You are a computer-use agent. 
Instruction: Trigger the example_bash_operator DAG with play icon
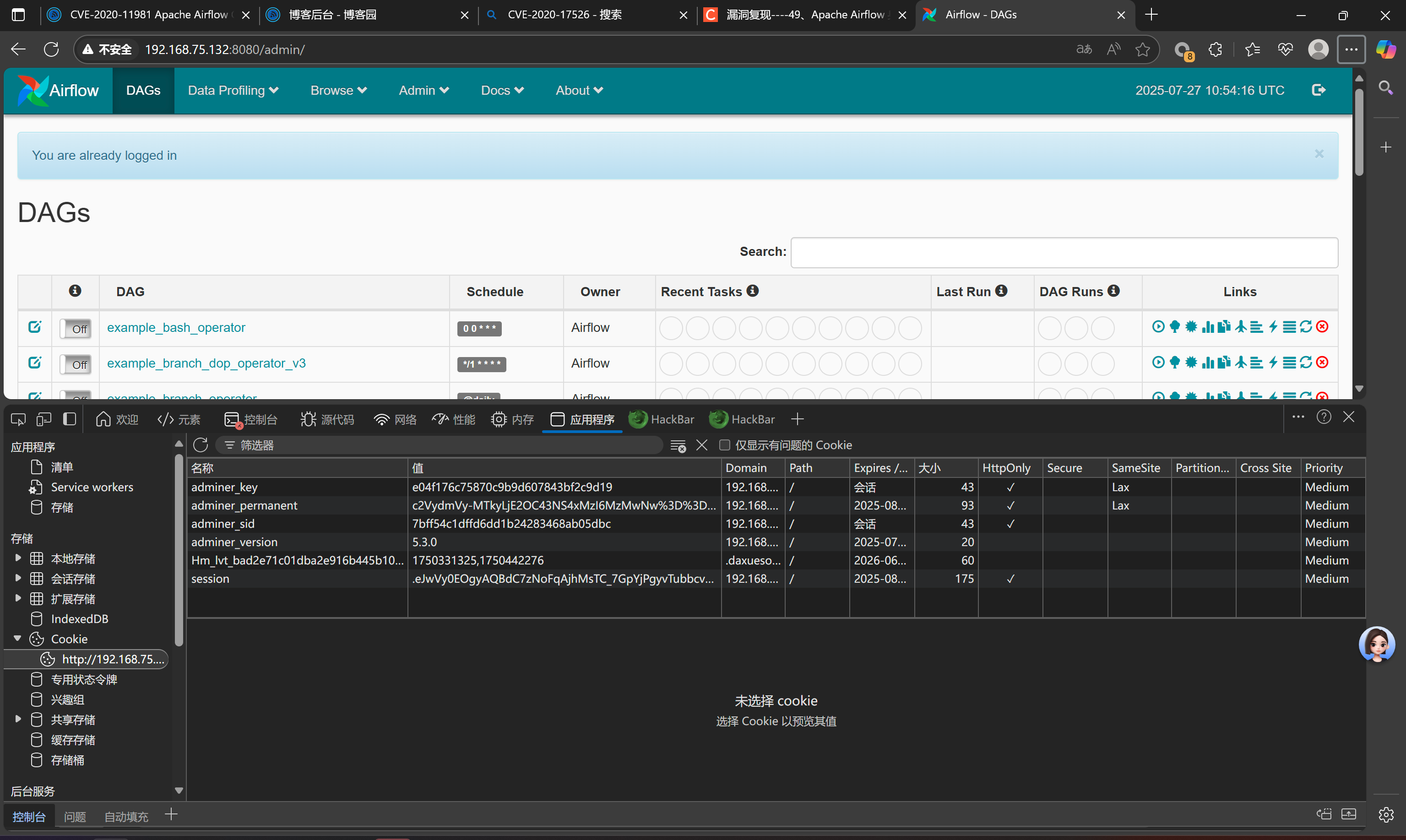pos(1158,326)
